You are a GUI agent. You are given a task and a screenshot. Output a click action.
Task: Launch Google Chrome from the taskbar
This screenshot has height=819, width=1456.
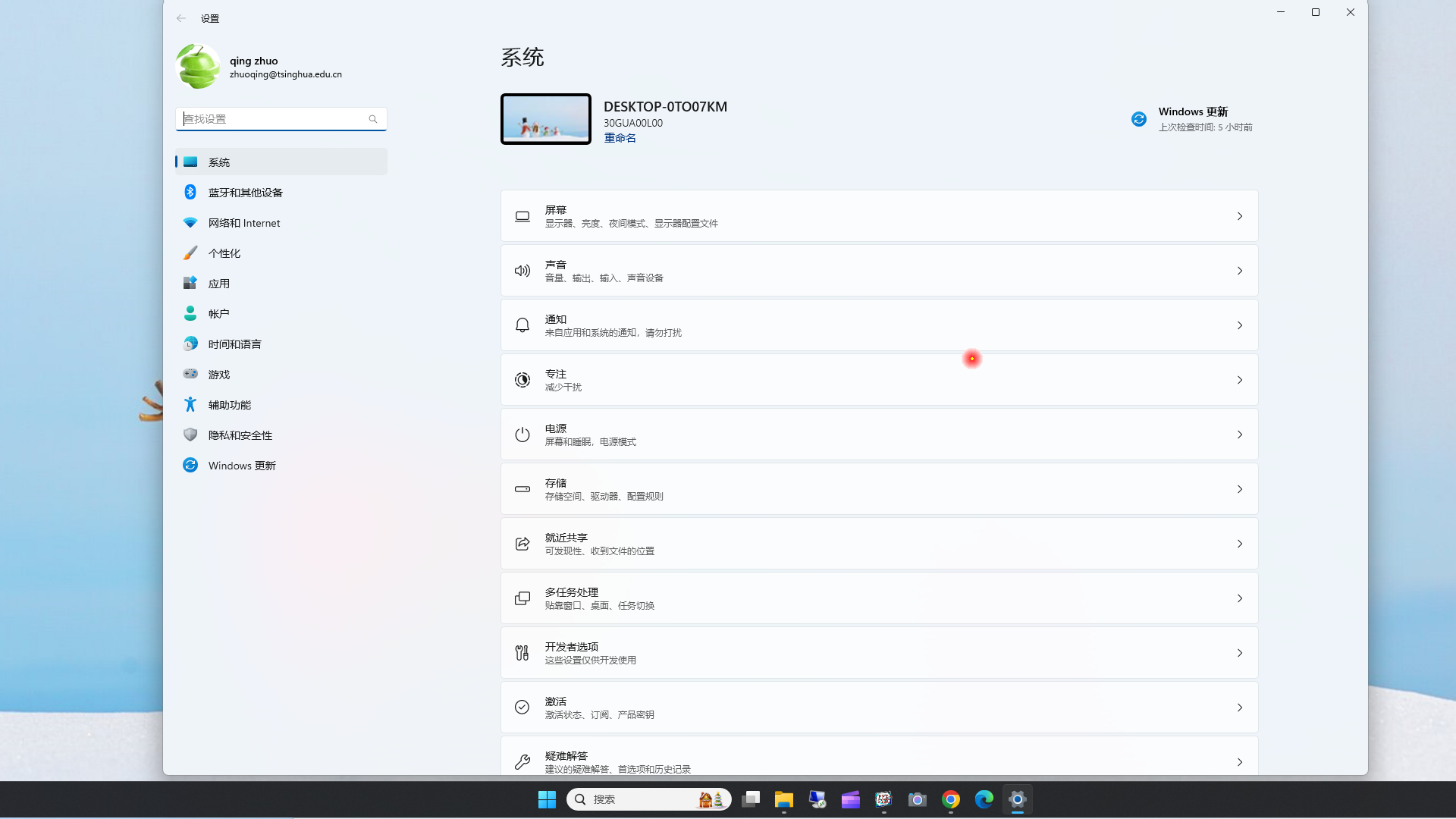(x=951, y=799)
